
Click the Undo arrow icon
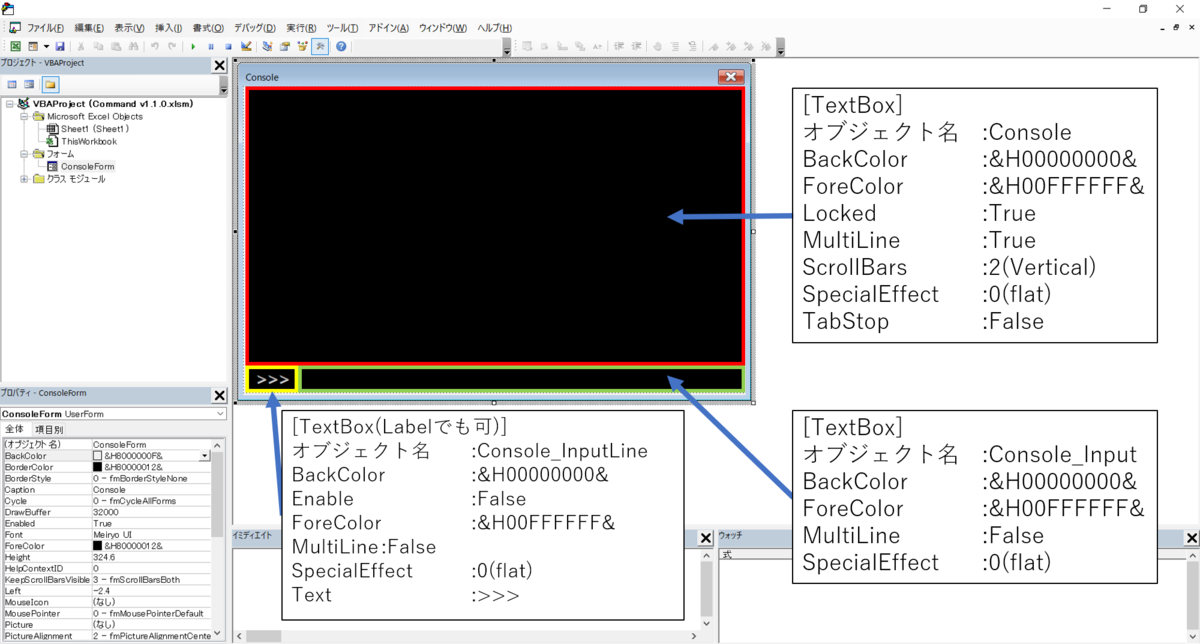(x=154, y=46)
